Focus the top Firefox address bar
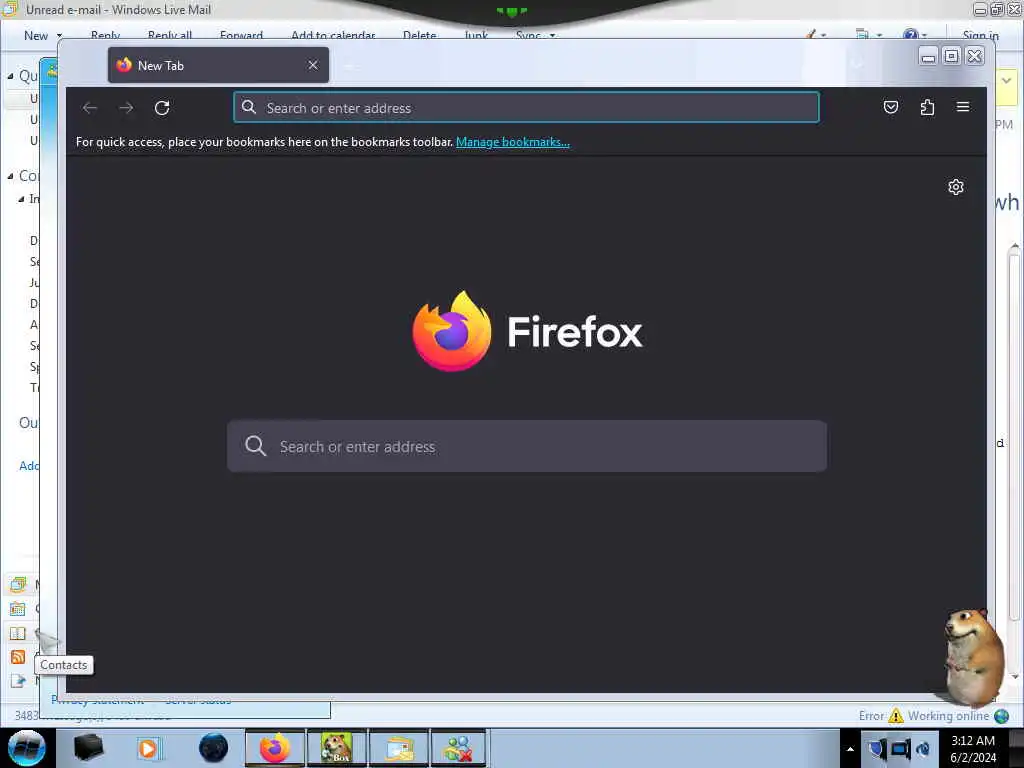Image resolution: width=1024 pixels, height=768 pixels. pos(526,108)
